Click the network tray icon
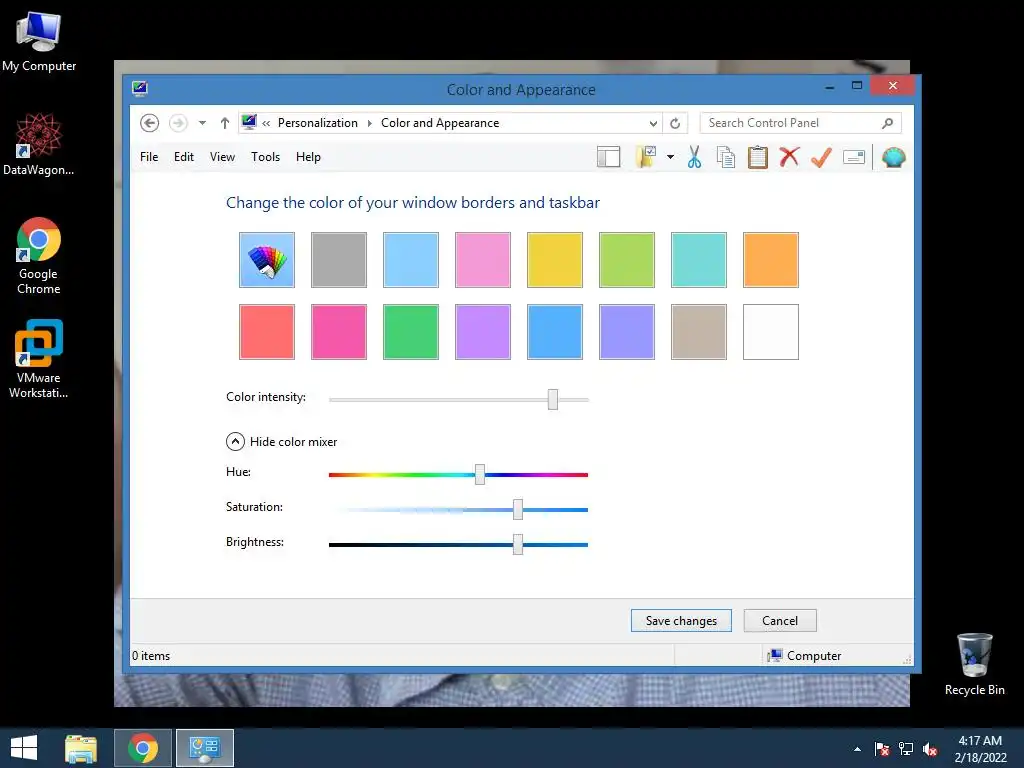Image resolution: width=1024 pixels, height=768 pixels. click(906, 749)
